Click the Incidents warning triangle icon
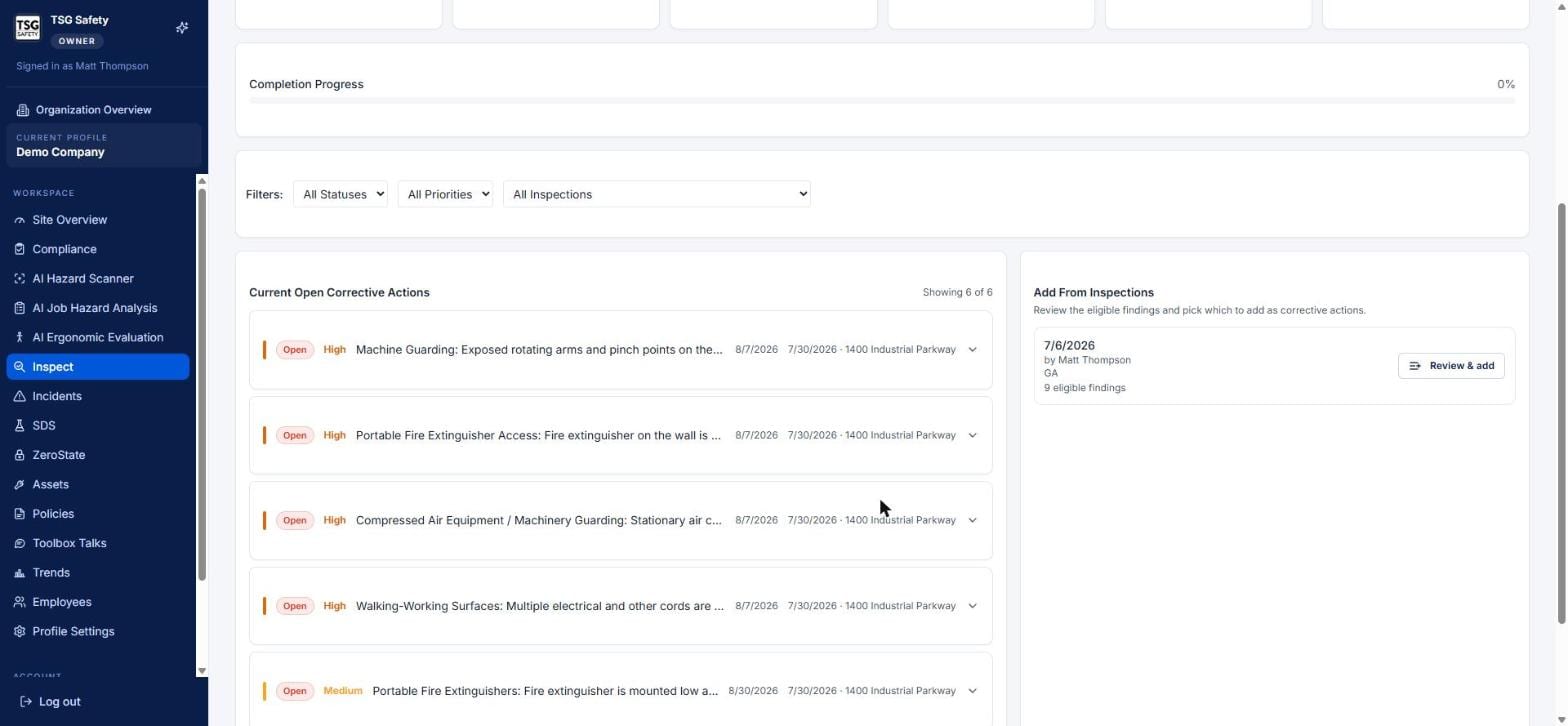The height and width of the screenshot is (726, 1568). tap(20, 396)
